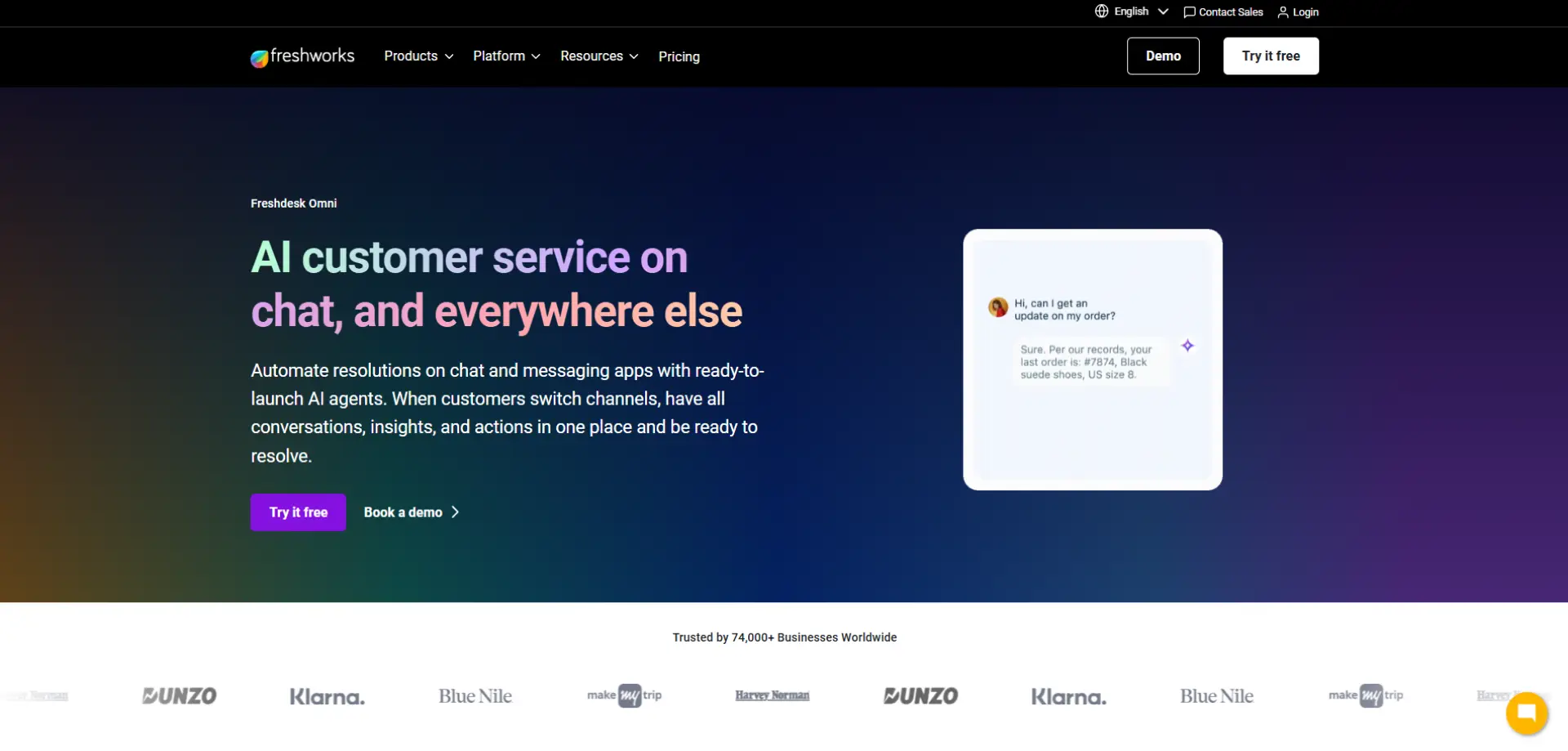
Task: Click the customer avatar in chat preview
Action: pyautogui.click(x=998, y=307)
